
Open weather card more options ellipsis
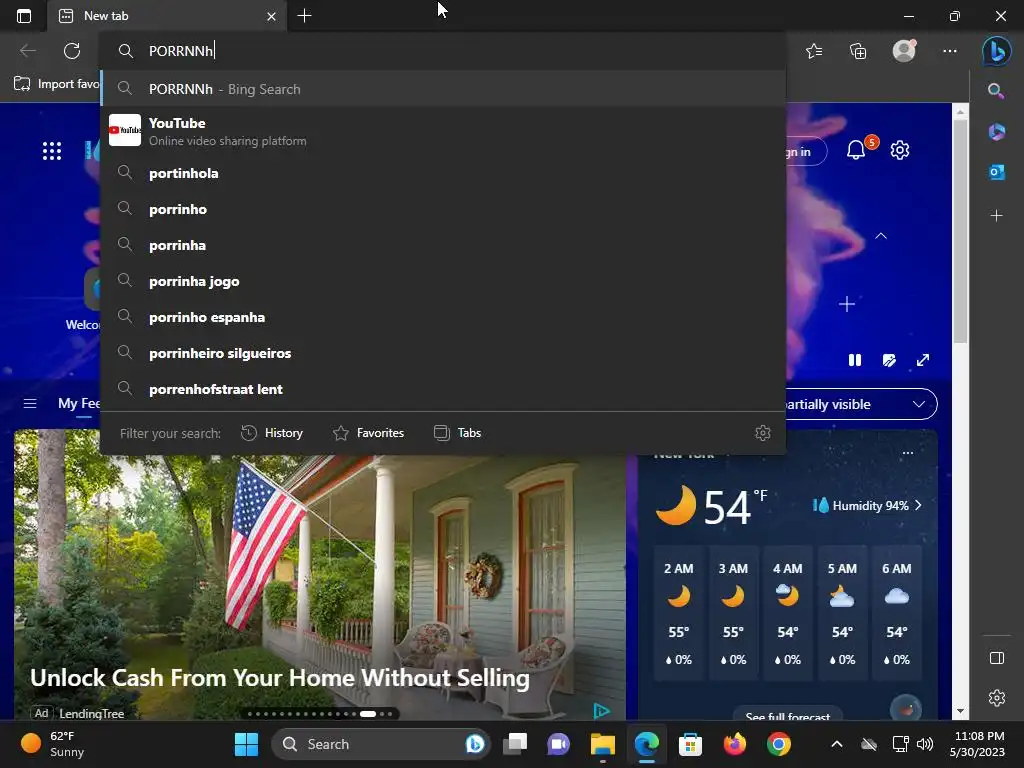[908, 453]
